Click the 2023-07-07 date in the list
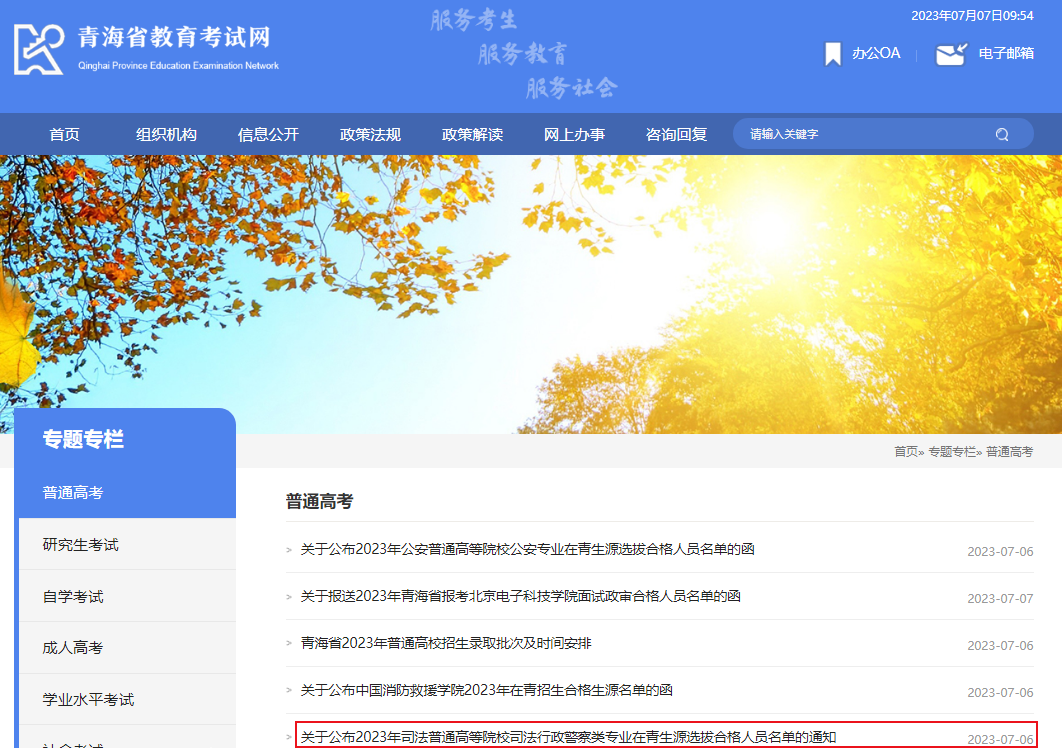This screenshot has height=748, width=1062. [x=1000, y=599]
